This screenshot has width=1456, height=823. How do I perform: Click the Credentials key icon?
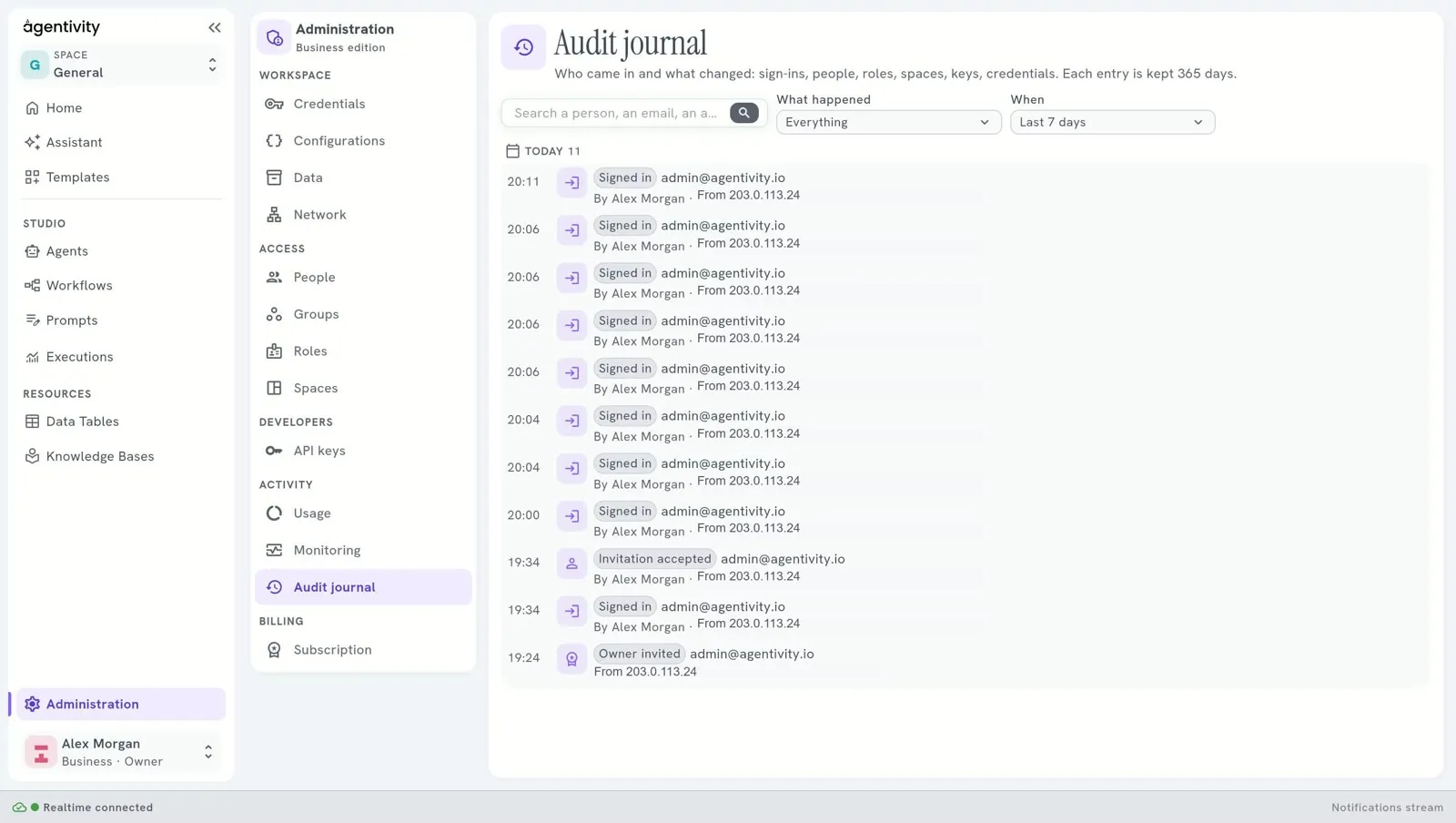274,104
